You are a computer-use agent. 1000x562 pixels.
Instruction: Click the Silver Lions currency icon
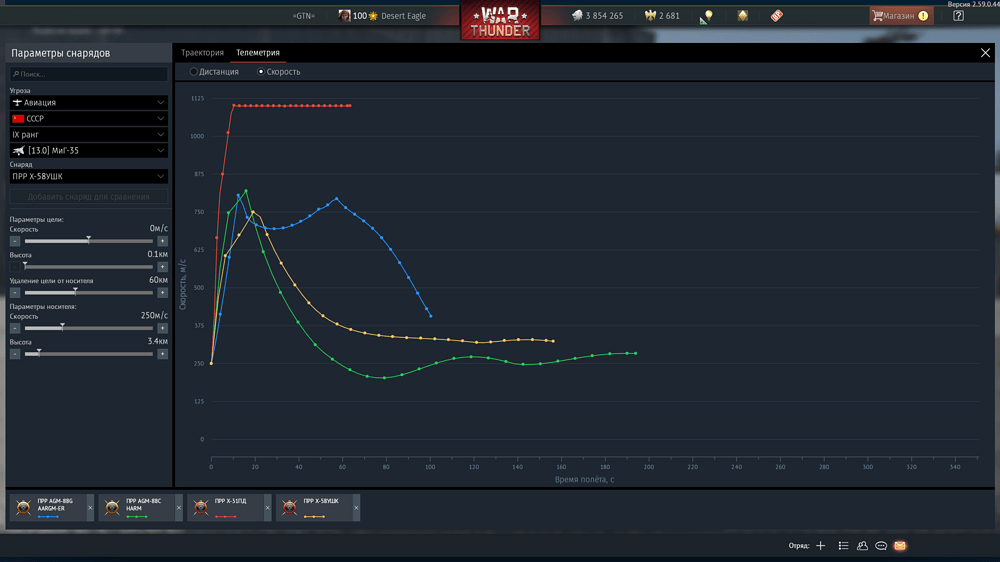(577, 15)
